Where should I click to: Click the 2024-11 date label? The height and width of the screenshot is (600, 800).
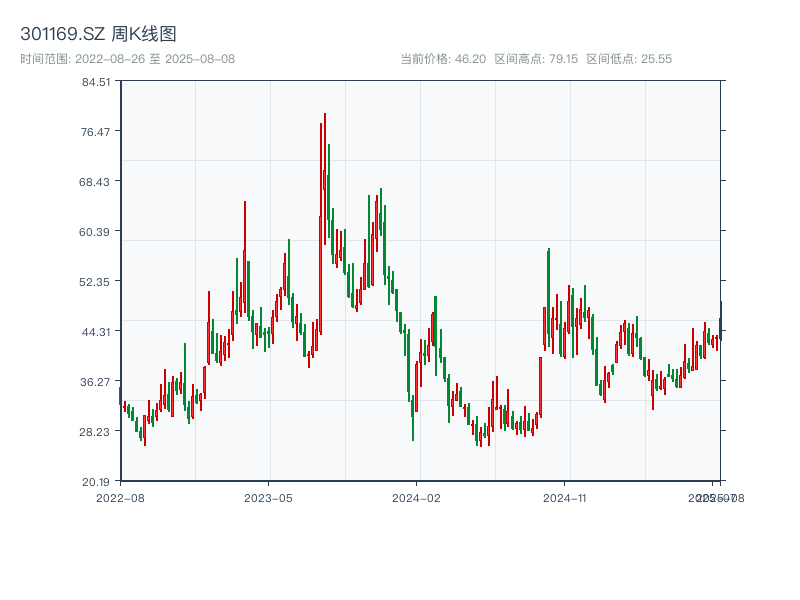564,496
